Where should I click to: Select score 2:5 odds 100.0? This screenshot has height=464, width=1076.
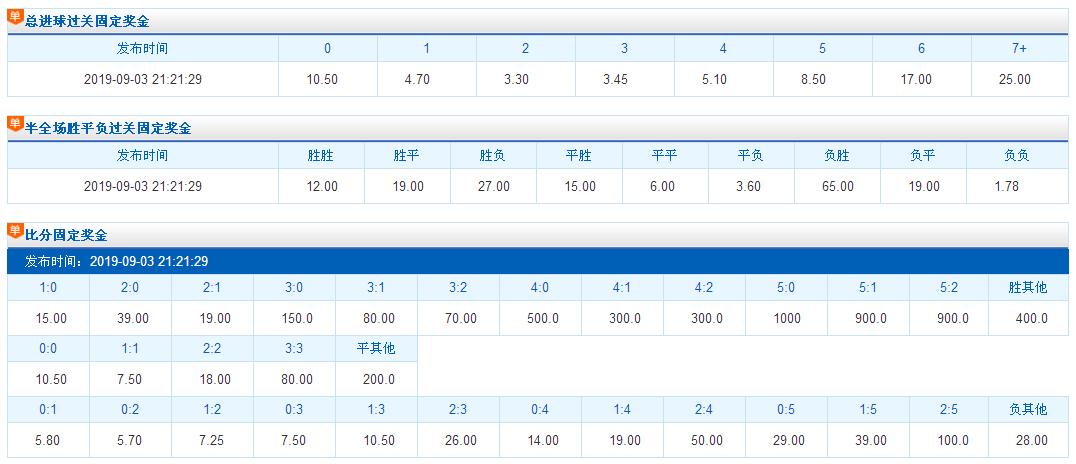(950, 440)
